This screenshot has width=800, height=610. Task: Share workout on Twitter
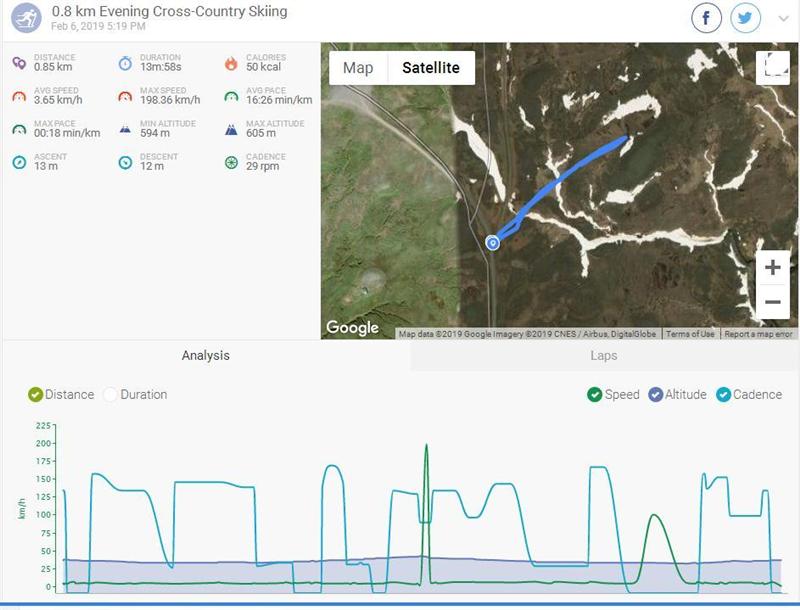[x=745, y=18]
